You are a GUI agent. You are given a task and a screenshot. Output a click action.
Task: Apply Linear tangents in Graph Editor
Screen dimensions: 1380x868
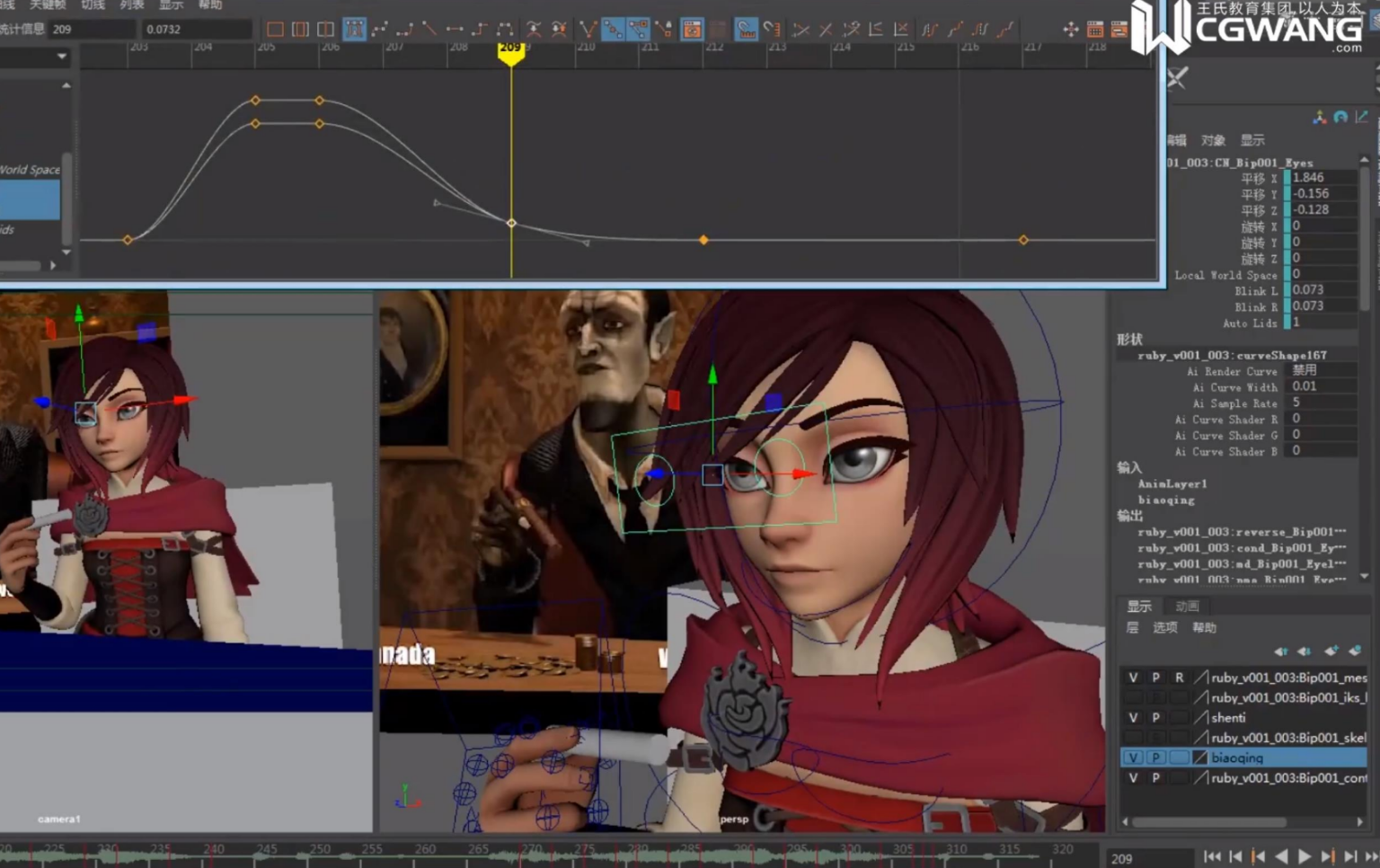click(429, 30)
